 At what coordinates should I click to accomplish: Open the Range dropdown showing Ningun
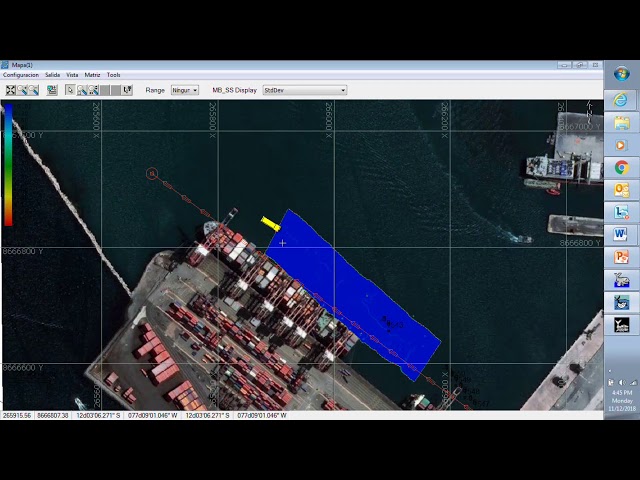pos(184,90)
